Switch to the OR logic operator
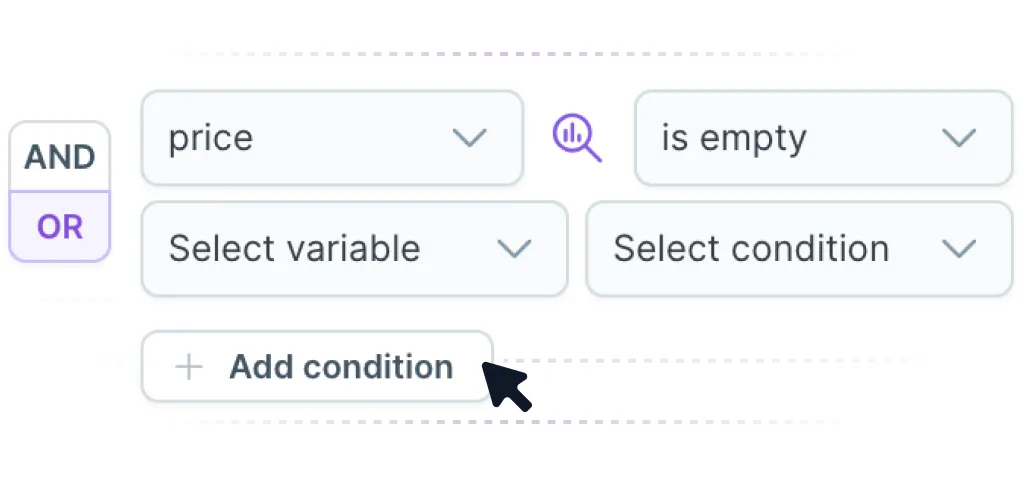Image resolution: width=1024 pixels, height=480 pixels. (59, 227)
